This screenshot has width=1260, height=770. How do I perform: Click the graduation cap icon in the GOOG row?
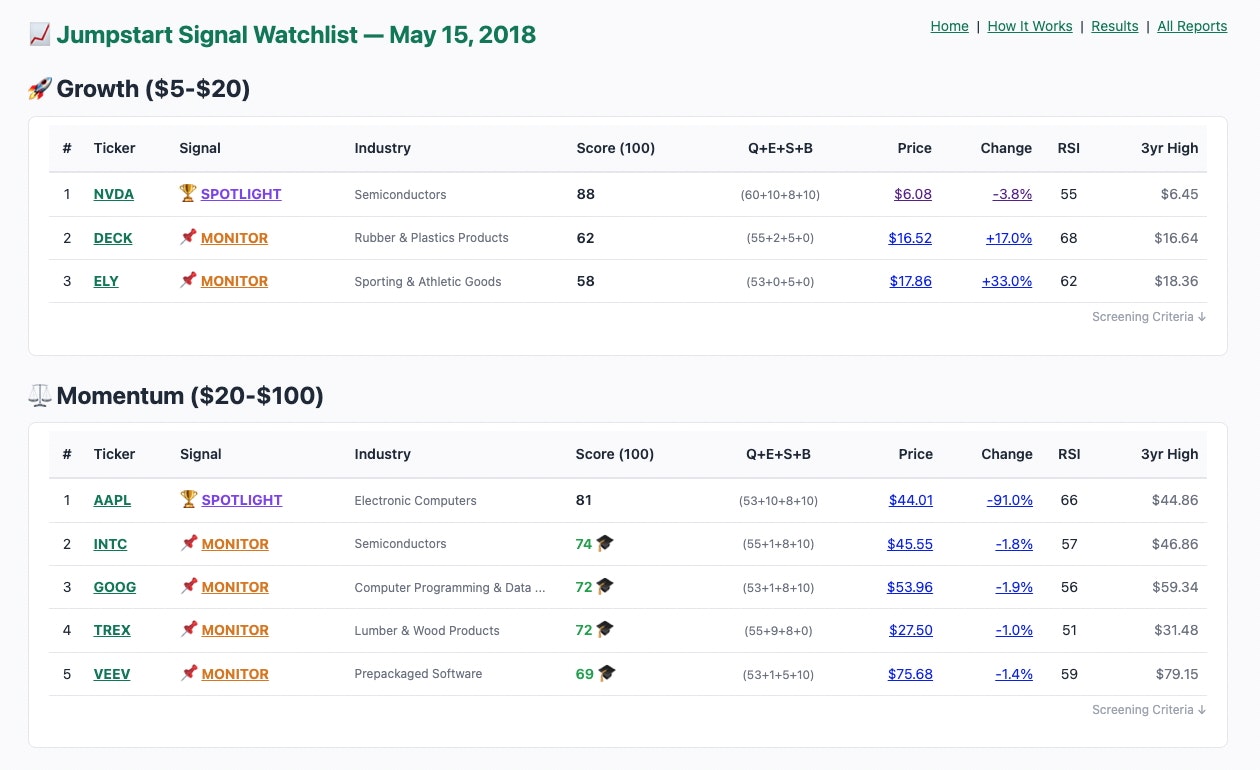605,586
